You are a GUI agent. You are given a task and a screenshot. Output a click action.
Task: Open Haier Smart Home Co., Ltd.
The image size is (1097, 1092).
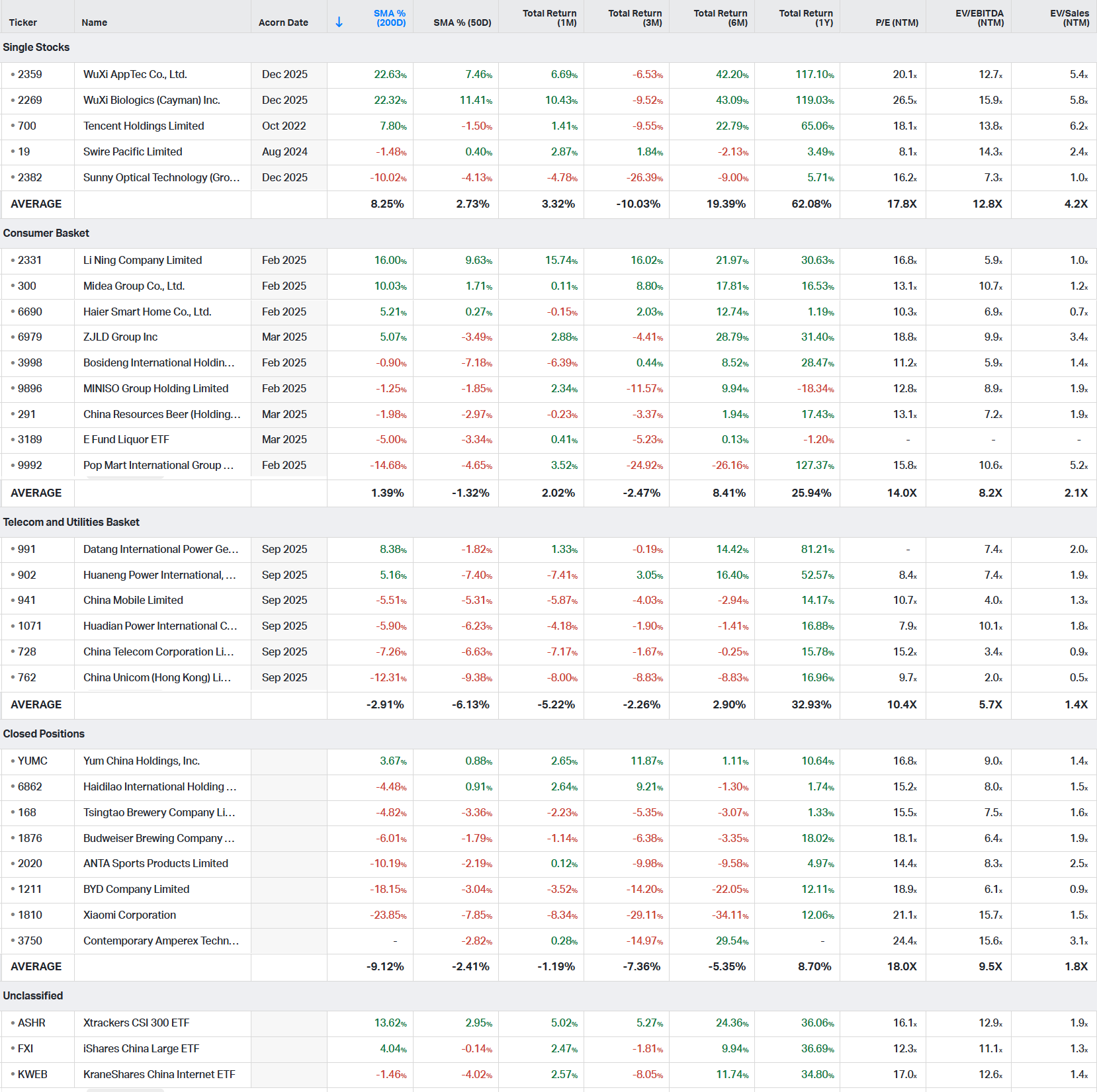point(147,312)
